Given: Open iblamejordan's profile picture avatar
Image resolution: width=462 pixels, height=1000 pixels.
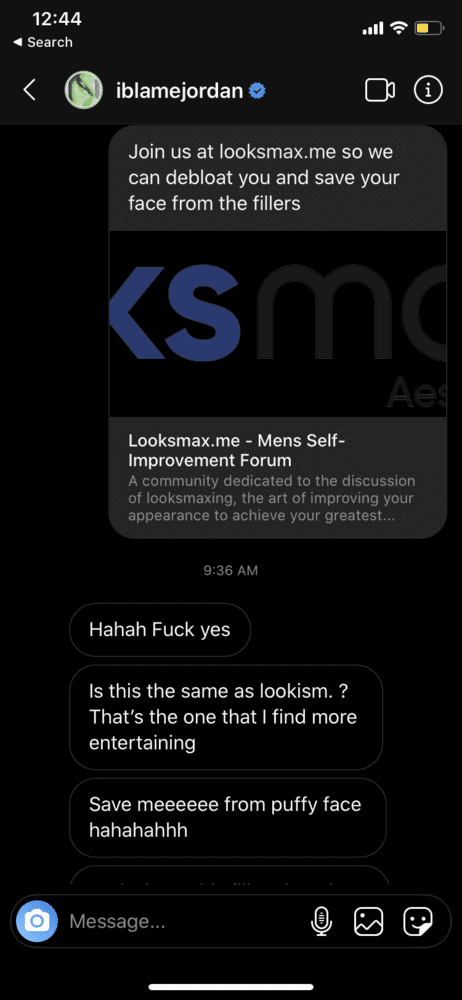Looking at the screenshot, I should coord(84,91).
